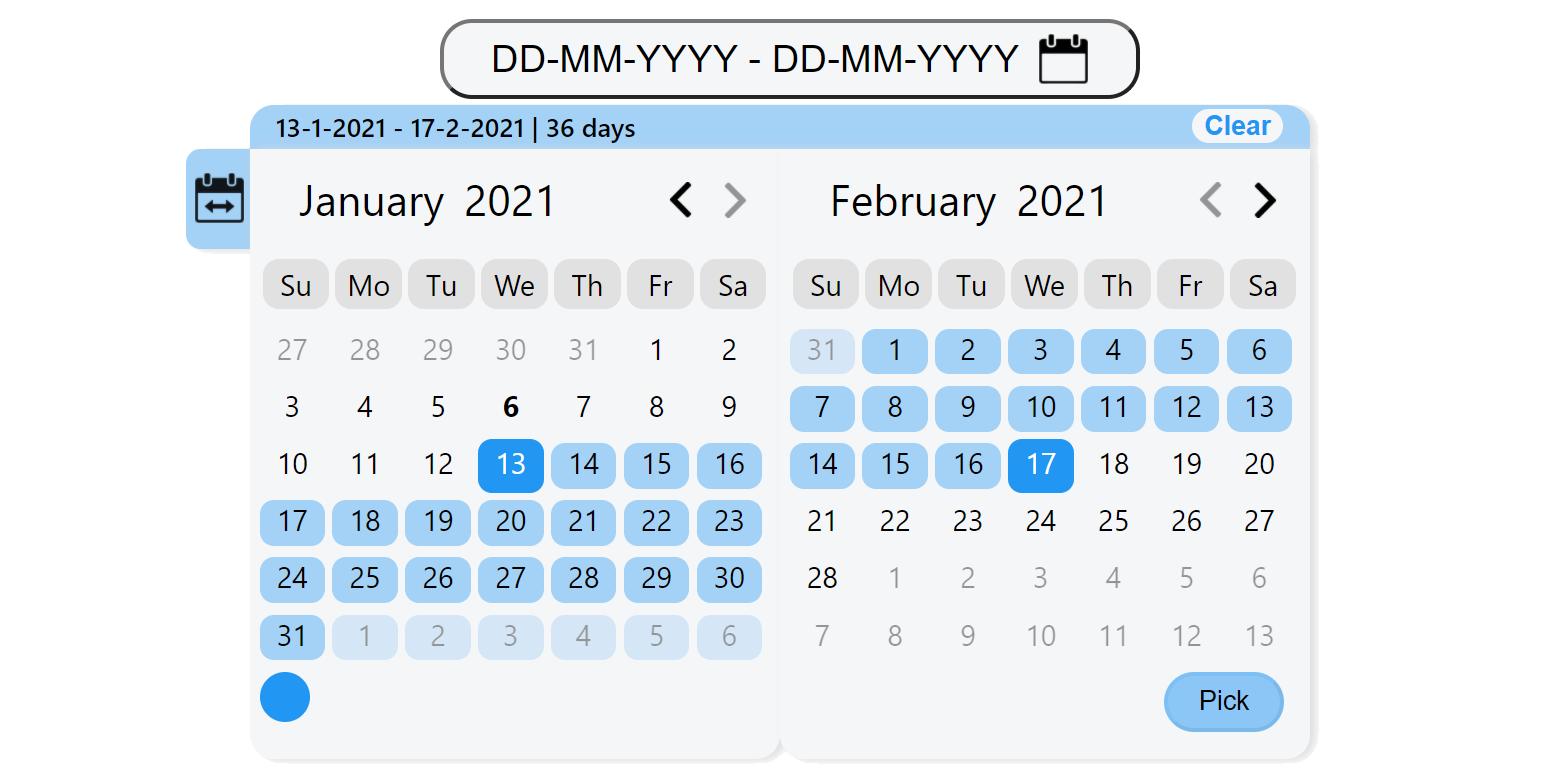Clear the selected date range
The image size is (1562, 780).
[x=1237, y=126]
